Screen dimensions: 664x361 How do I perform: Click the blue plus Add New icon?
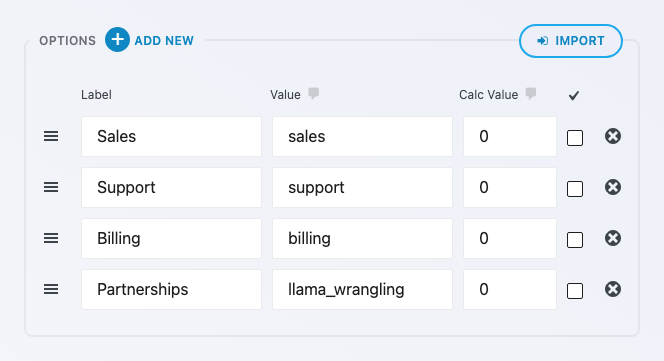click(x=117, y=40)
